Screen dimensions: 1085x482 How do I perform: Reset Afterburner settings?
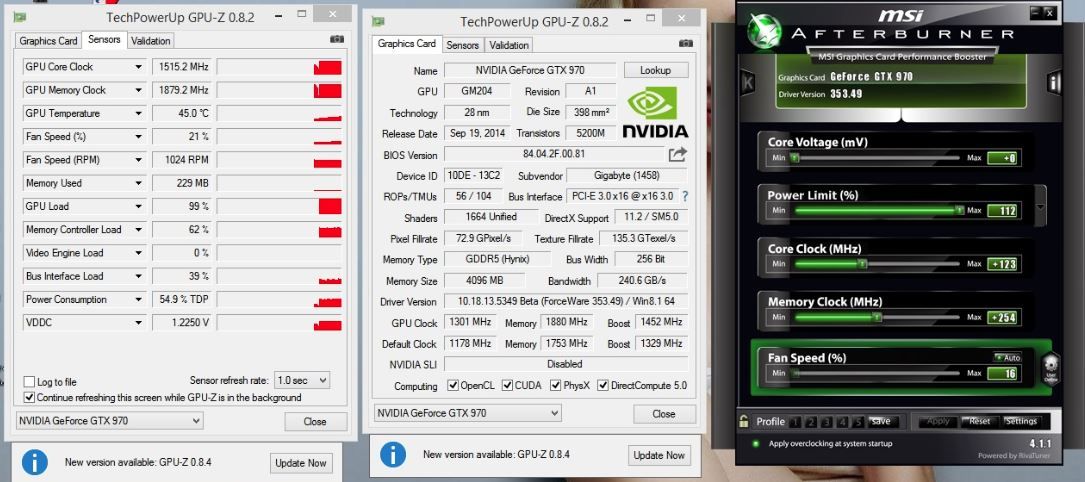coord(980,421)
